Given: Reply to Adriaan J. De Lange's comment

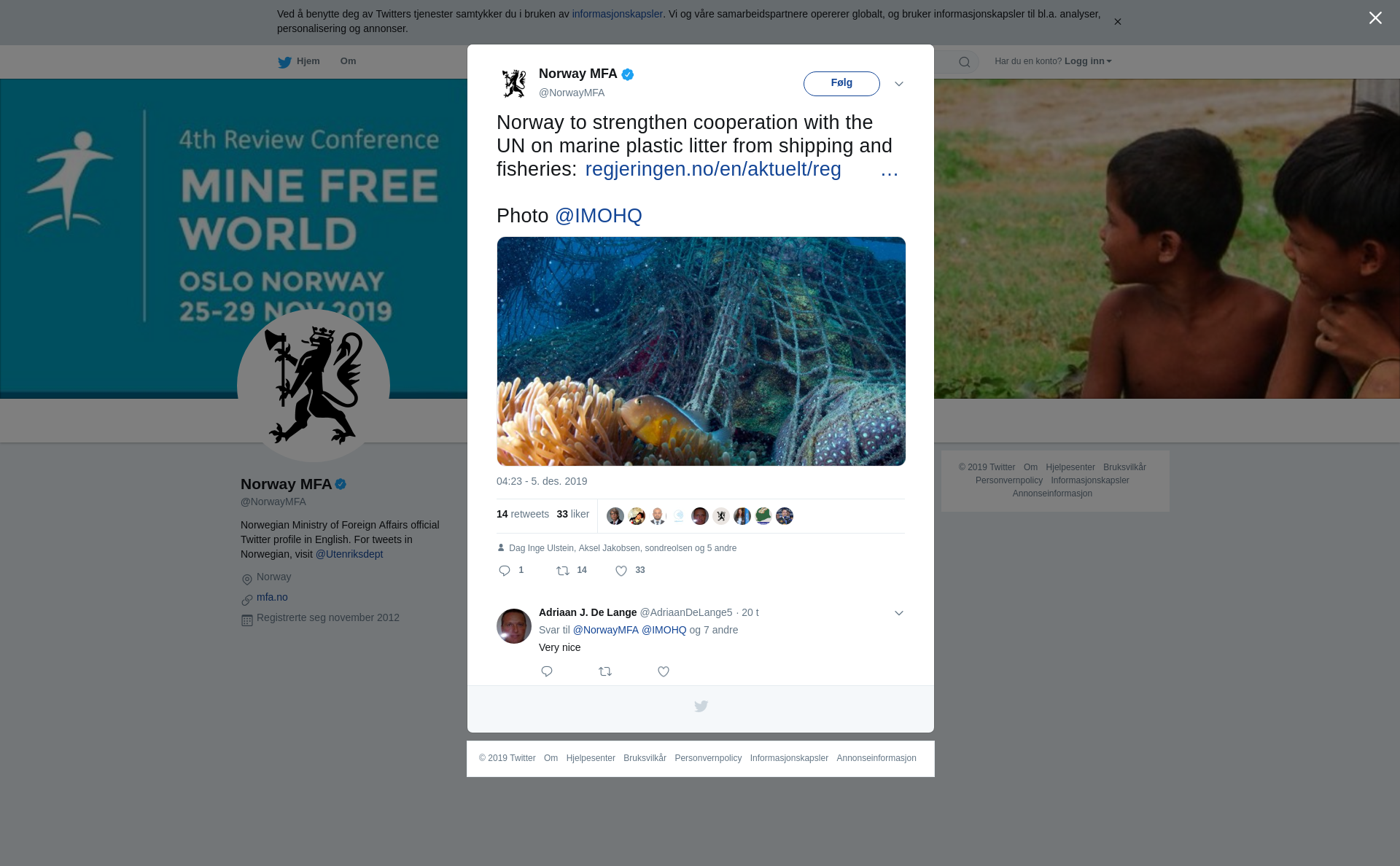Looking at the screenshot, I should pos(547,671).
